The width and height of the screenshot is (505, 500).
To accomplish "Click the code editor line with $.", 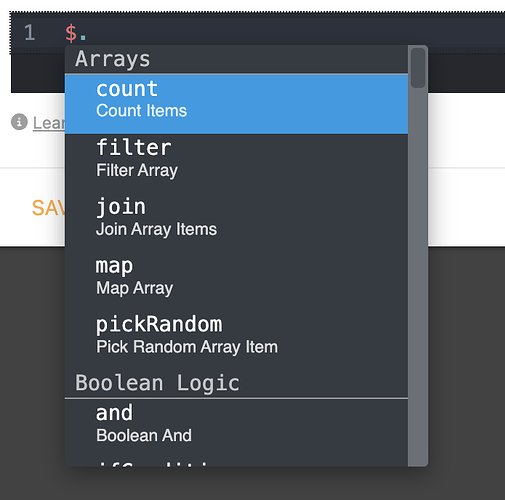I will pyautogui.click(x=257, y=33).
